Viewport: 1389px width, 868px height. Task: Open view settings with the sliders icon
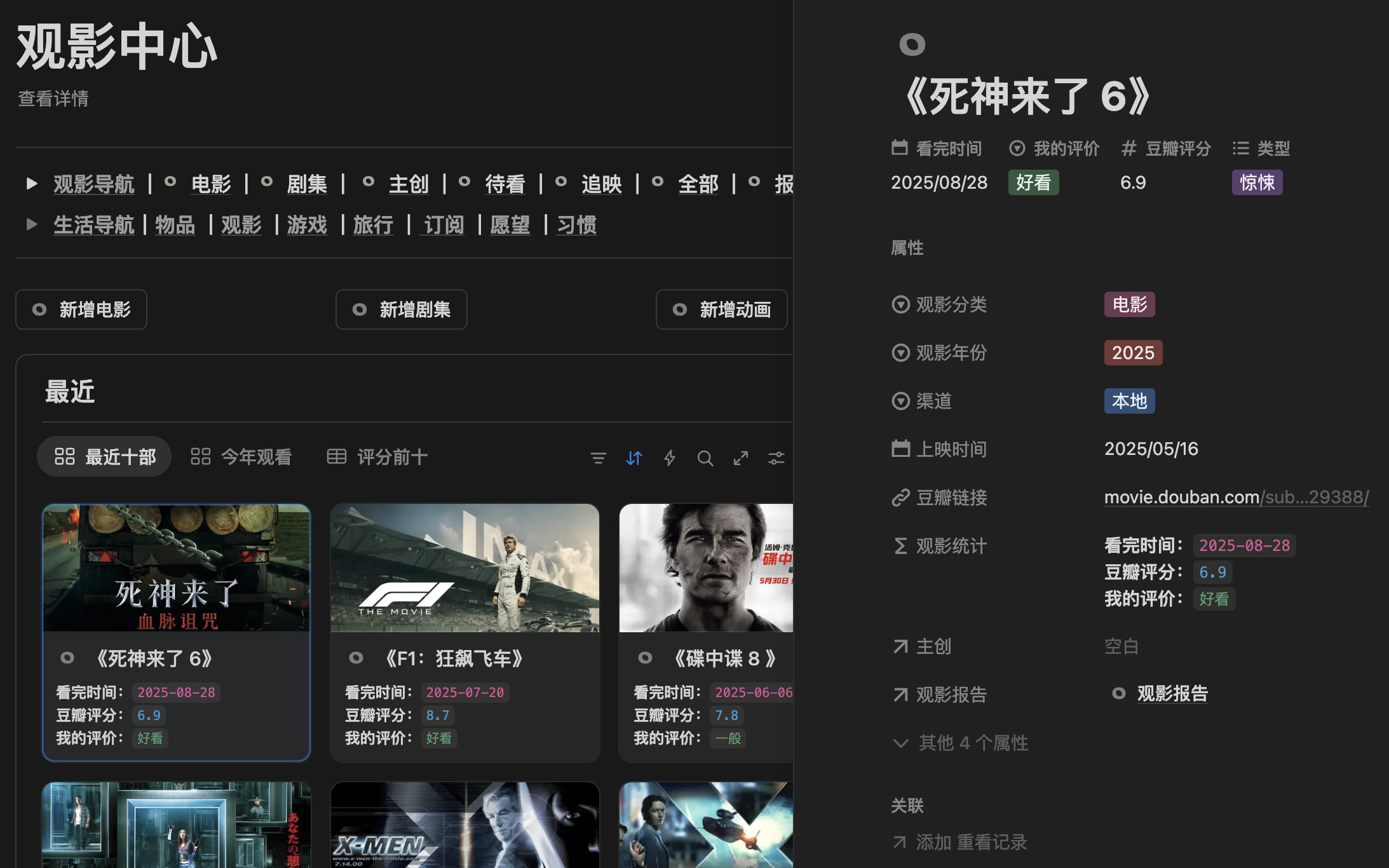(776, 458)
